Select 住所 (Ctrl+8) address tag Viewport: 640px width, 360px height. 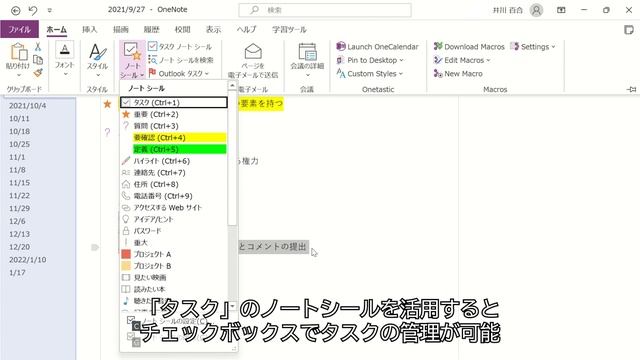[x=174, y=184]
